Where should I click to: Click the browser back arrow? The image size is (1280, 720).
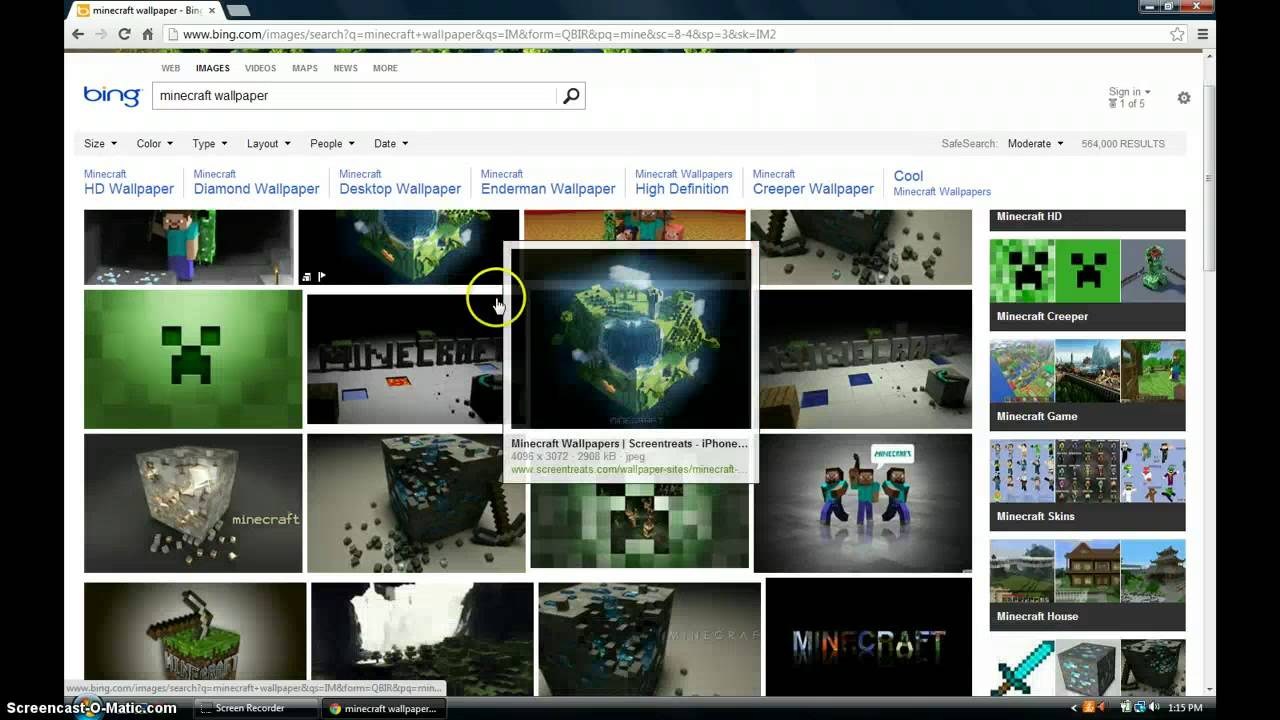coord(78,34)
